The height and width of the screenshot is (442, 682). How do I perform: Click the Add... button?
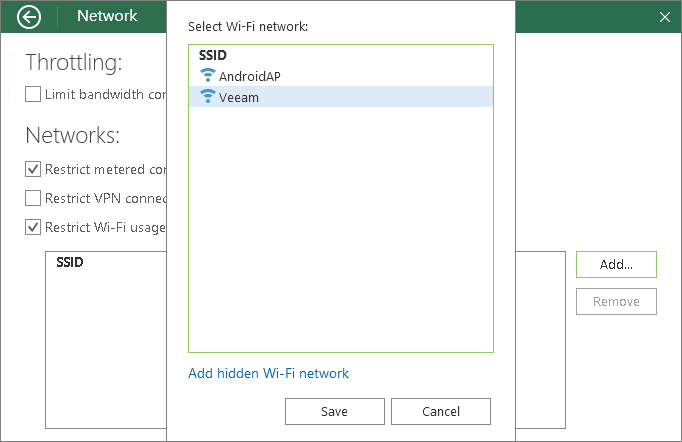(x=616, y=264)
